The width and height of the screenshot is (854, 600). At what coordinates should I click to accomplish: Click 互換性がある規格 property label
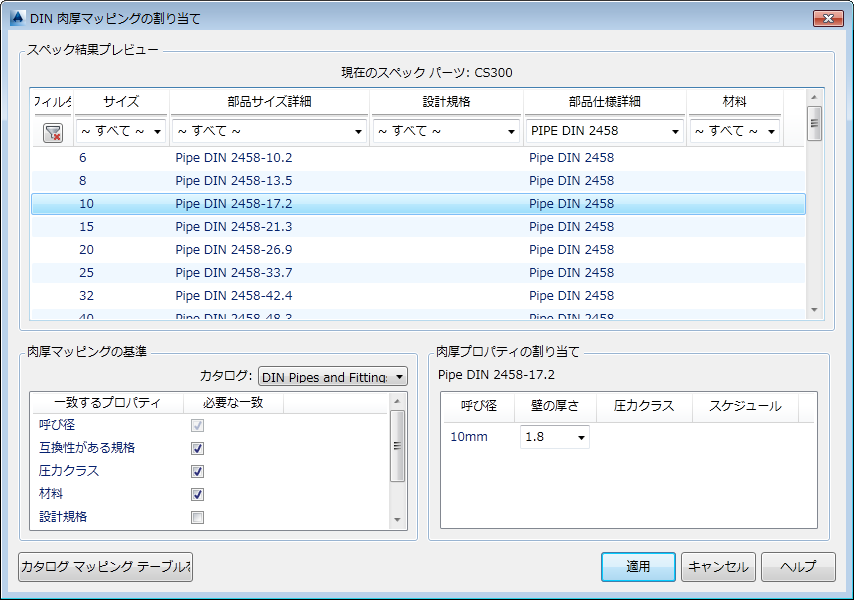[x=87, y=448]
